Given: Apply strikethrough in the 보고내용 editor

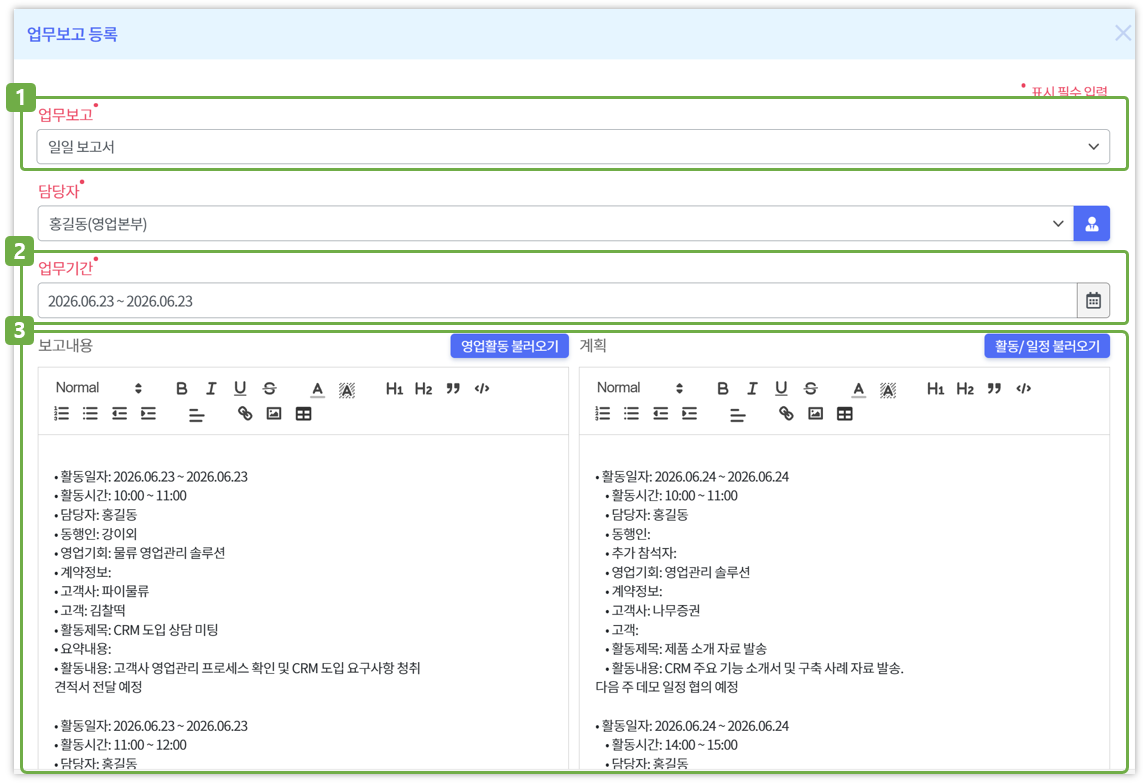Looking at the screenshot, I should [269, 388].
